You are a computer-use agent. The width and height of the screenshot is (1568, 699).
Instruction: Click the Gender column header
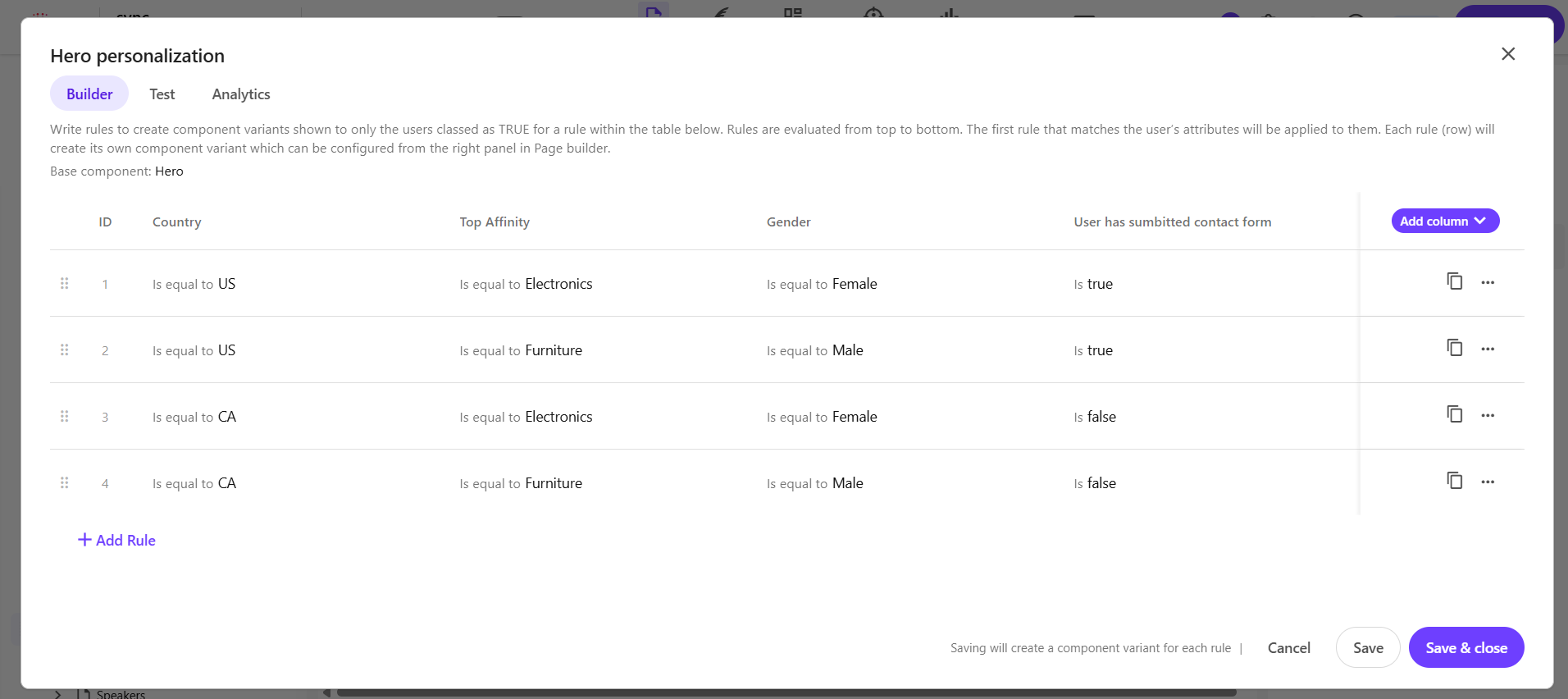point(788,222)
